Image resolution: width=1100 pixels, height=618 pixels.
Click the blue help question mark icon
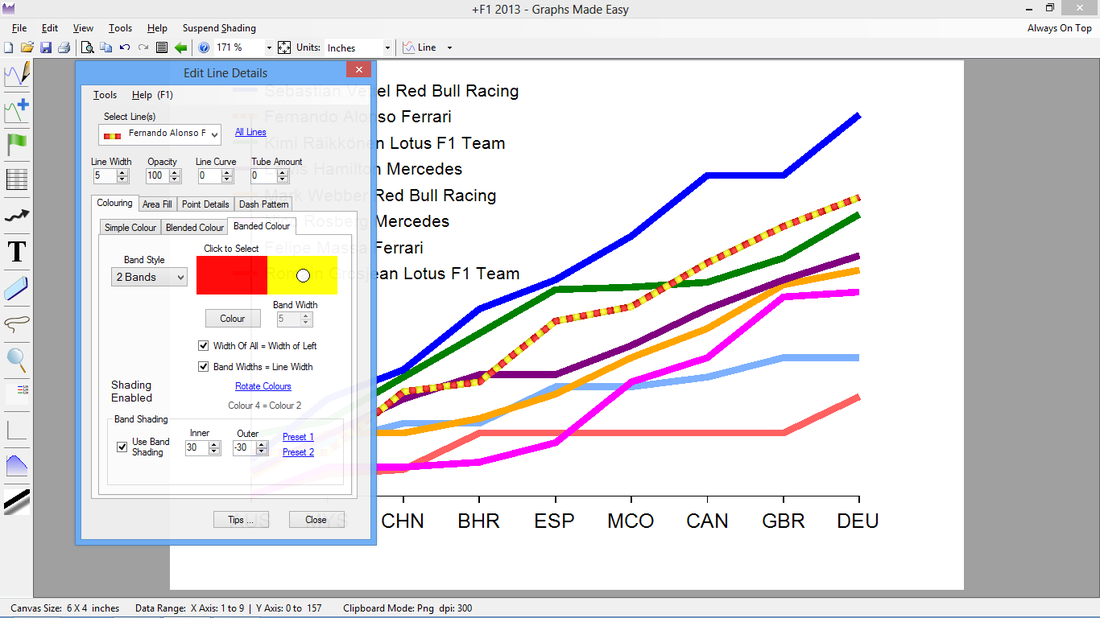coord(204,47)
